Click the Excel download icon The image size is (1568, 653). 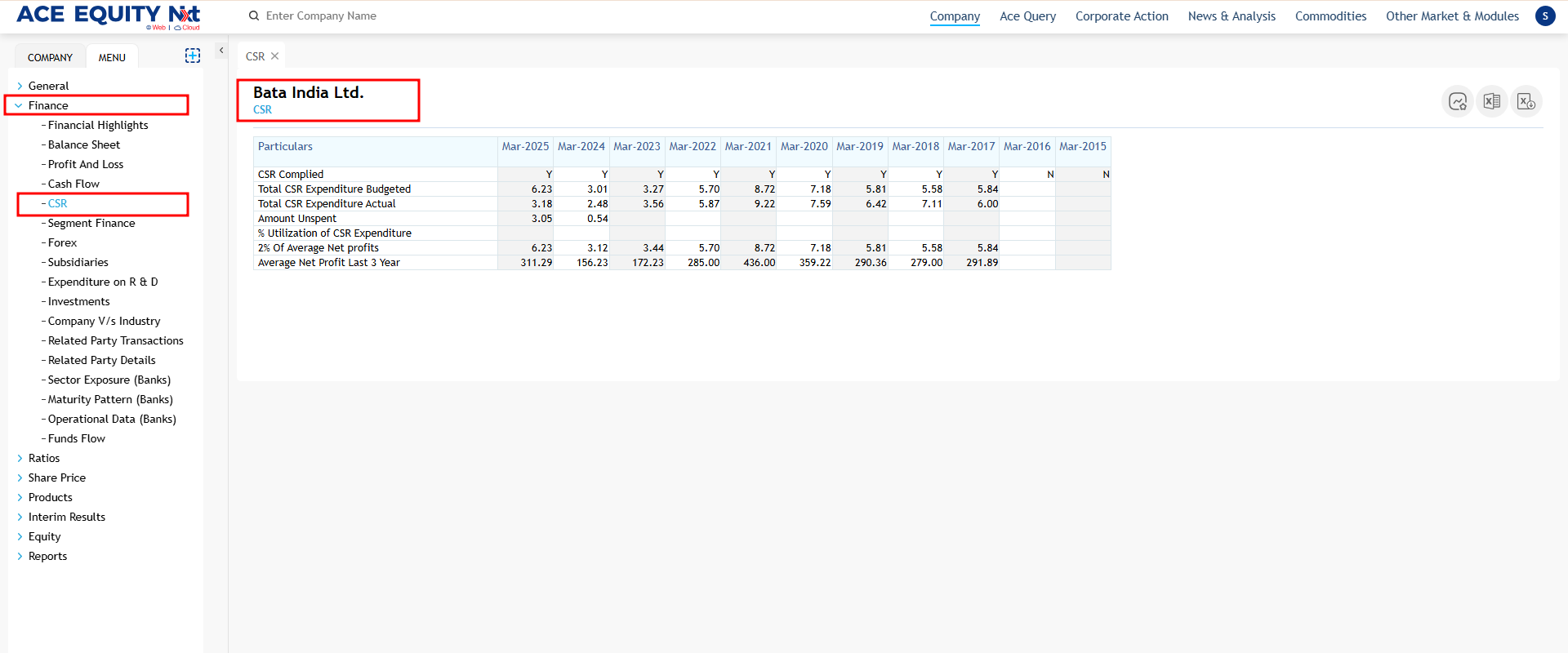click(1526, 101)
